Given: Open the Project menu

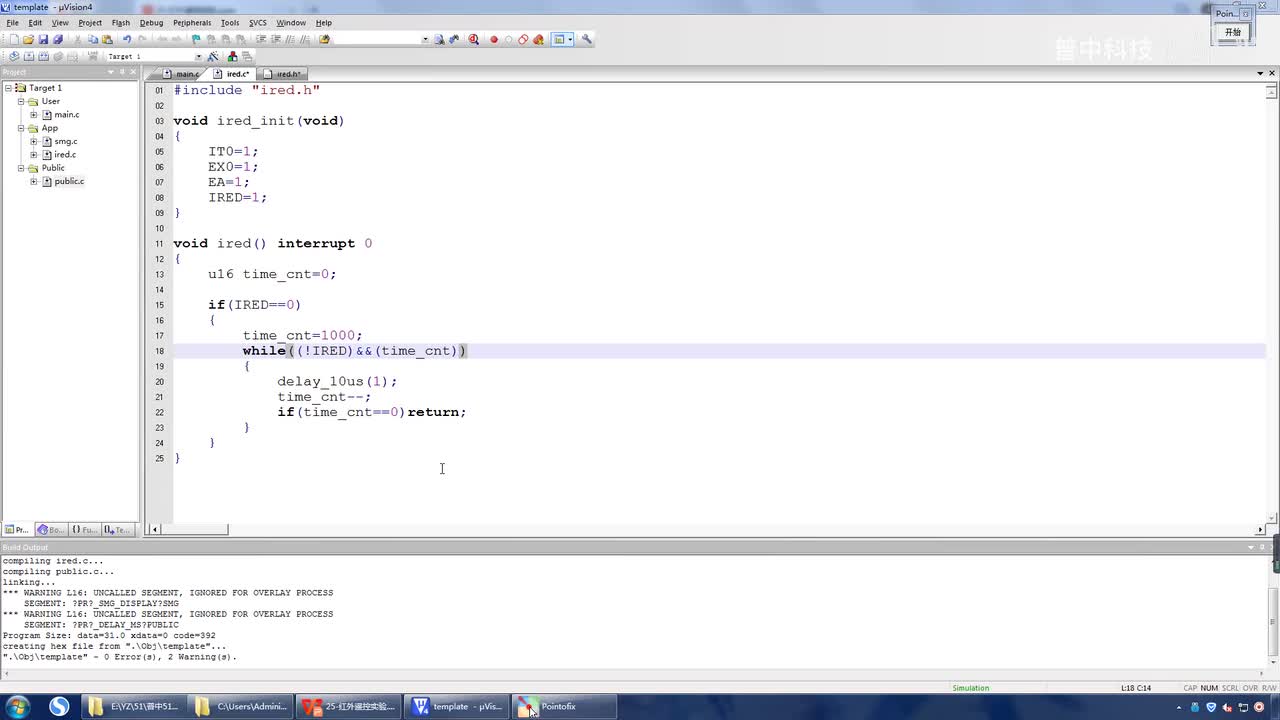Looking at the screenshot, I should (90, 22).
